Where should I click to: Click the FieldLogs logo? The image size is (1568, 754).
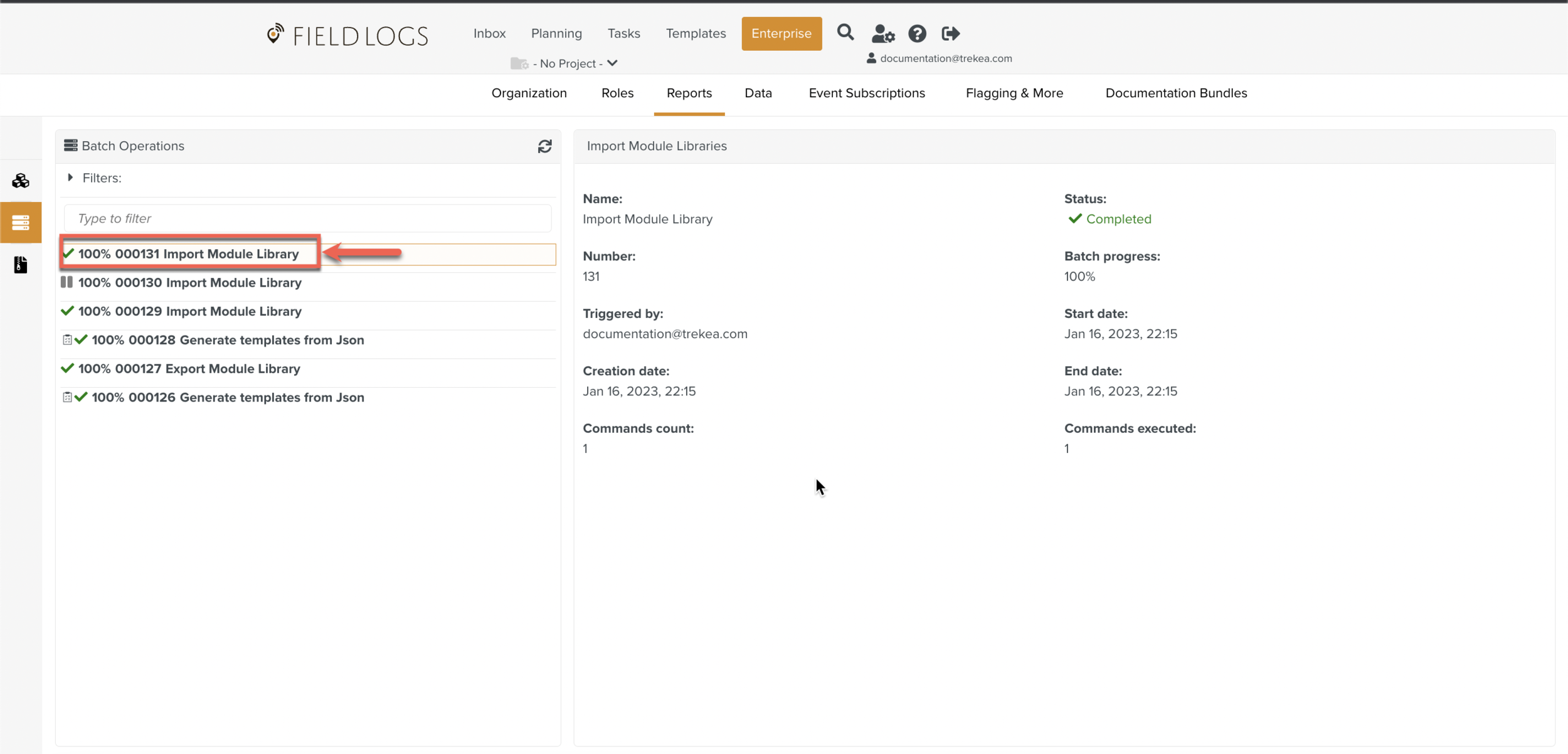(x=347, y=35)
